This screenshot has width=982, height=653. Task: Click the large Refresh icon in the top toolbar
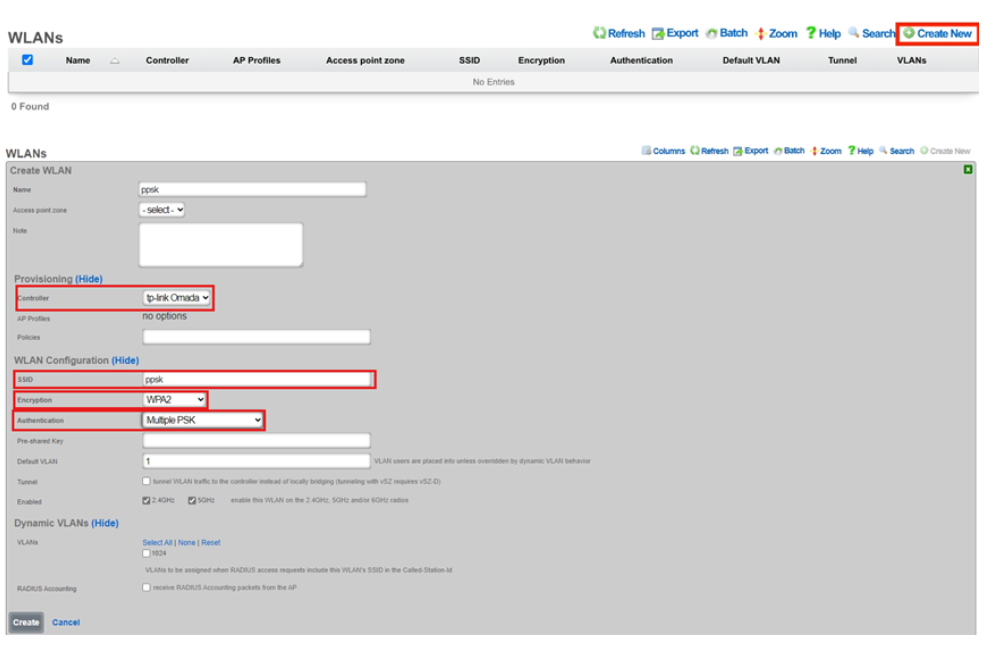tap(599, 33)
